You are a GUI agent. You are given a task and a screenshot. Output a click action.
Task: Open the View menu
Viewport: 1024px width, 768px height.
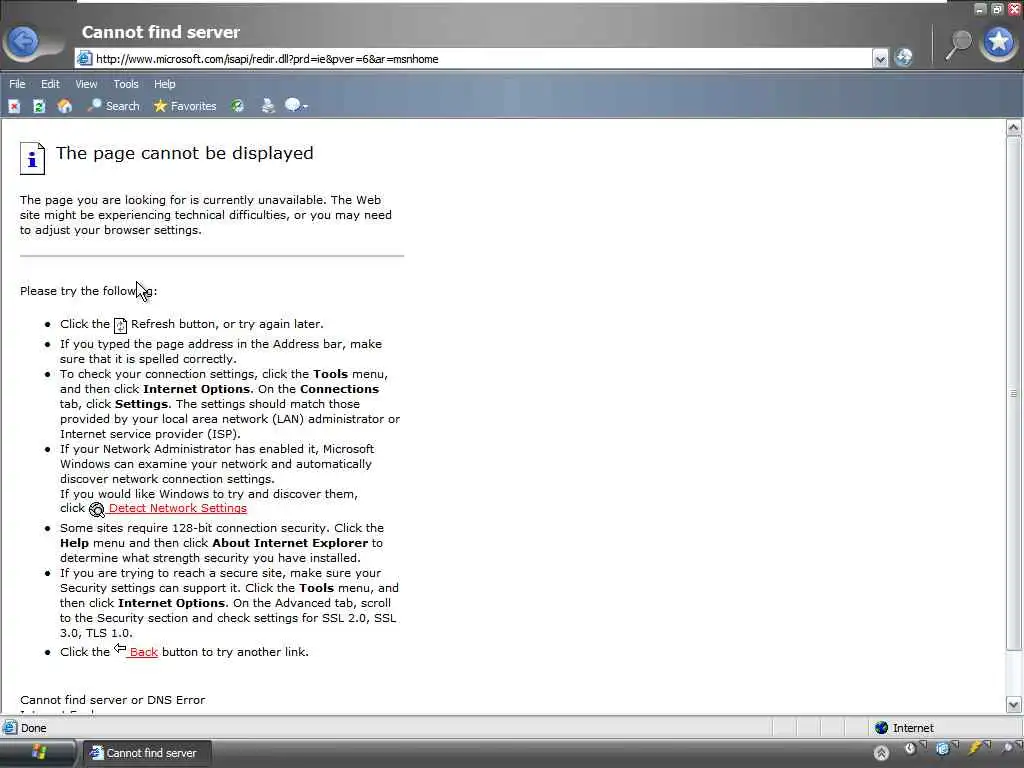pyautogui.click(x=86, y=84)
